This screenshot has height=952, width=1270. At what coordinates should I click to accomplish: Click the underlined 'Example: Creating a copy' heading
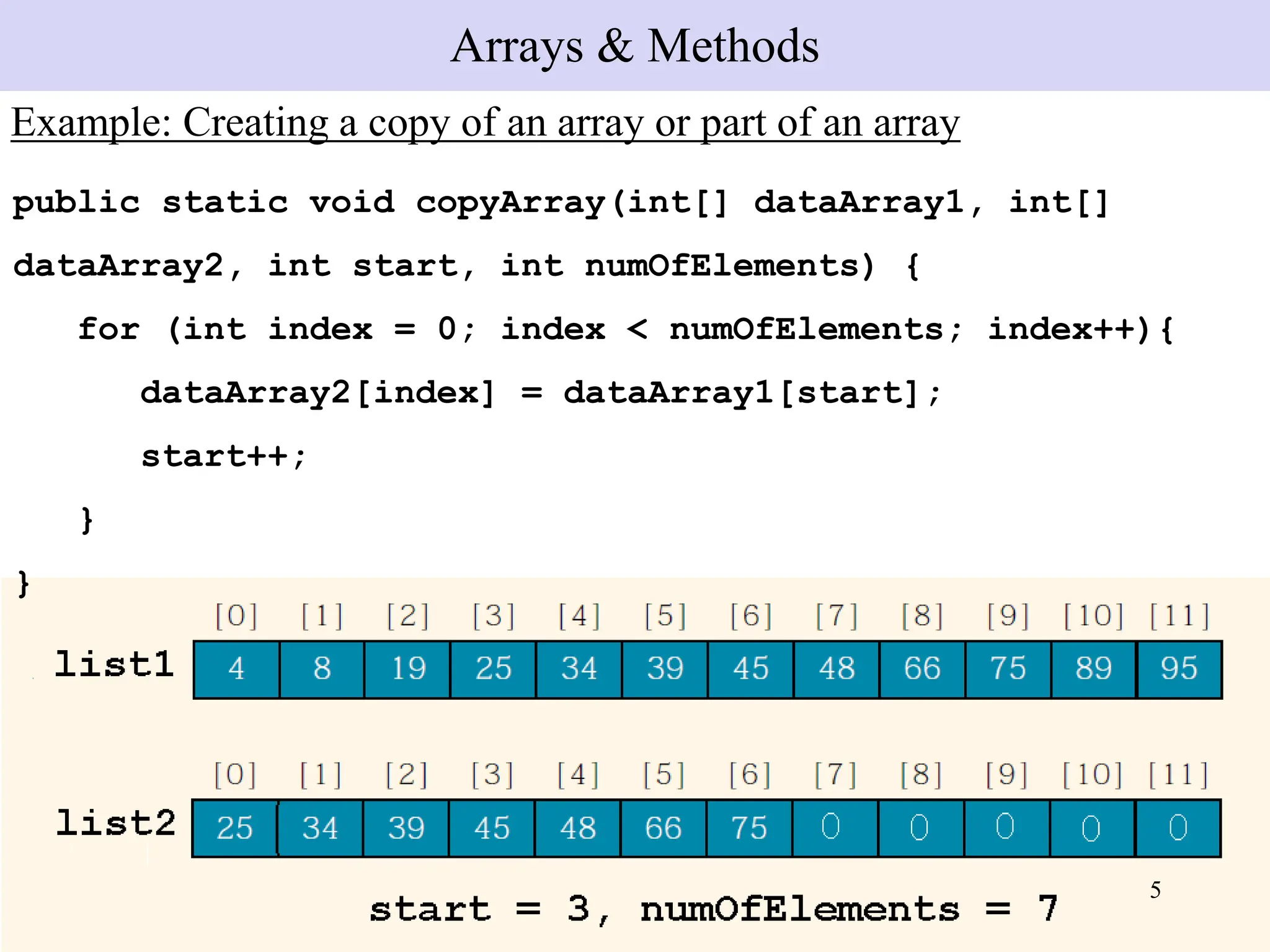(486, 123)
